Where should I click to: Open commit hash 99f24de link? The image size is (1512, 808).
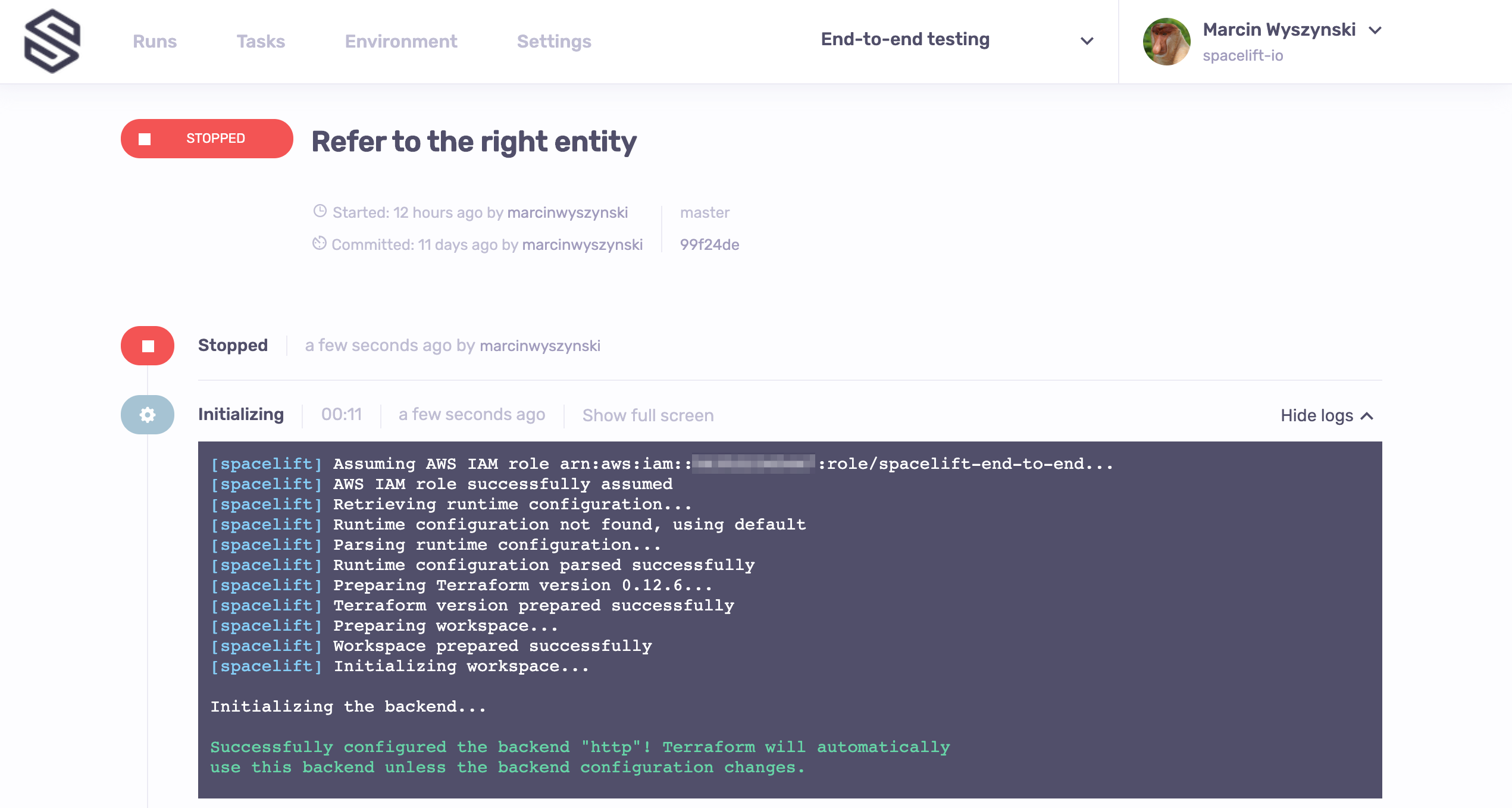(709, 245)
